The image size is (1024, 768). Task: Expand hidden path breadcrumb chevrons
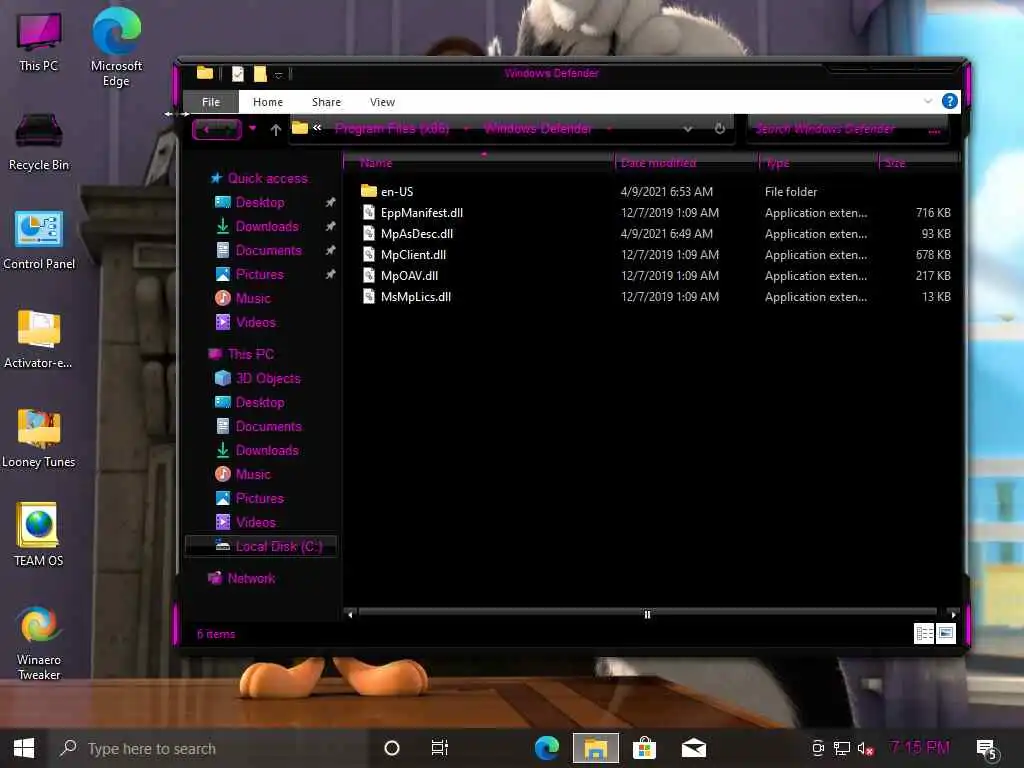coord(317,128)
